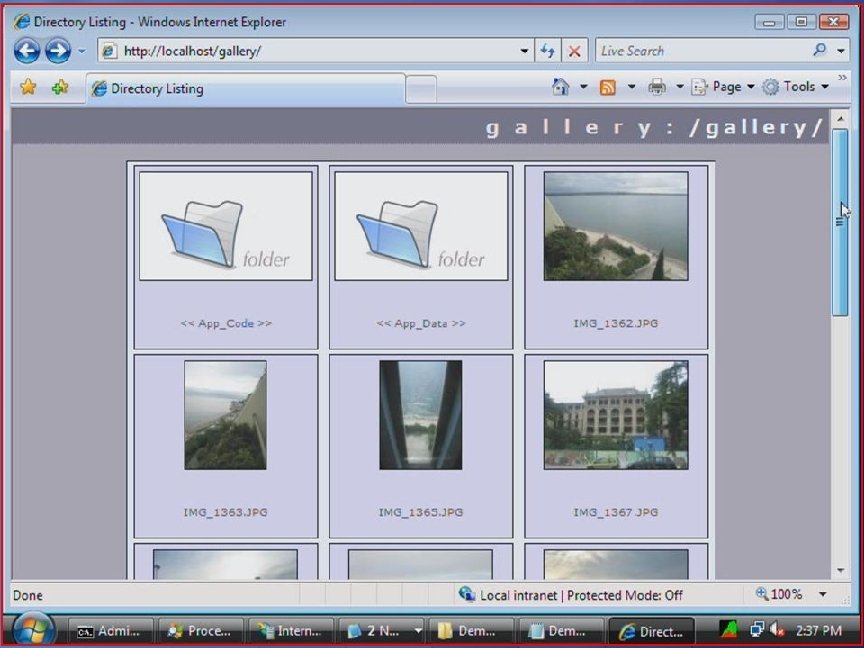Screen dimensions: 864x648
Task: Switch to the Admi... command prompt taskbar button
Action: tap(110, 631)
